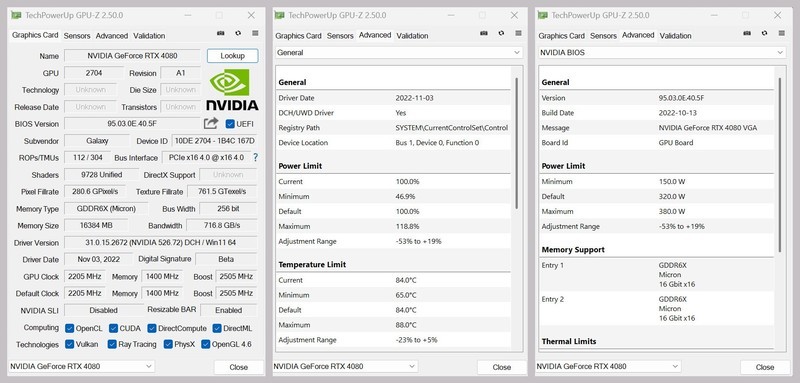Click Temperature Limit Maximum 88.0°C value
Image resolution: width=800 pixels, height=383 pixels.
406,325
